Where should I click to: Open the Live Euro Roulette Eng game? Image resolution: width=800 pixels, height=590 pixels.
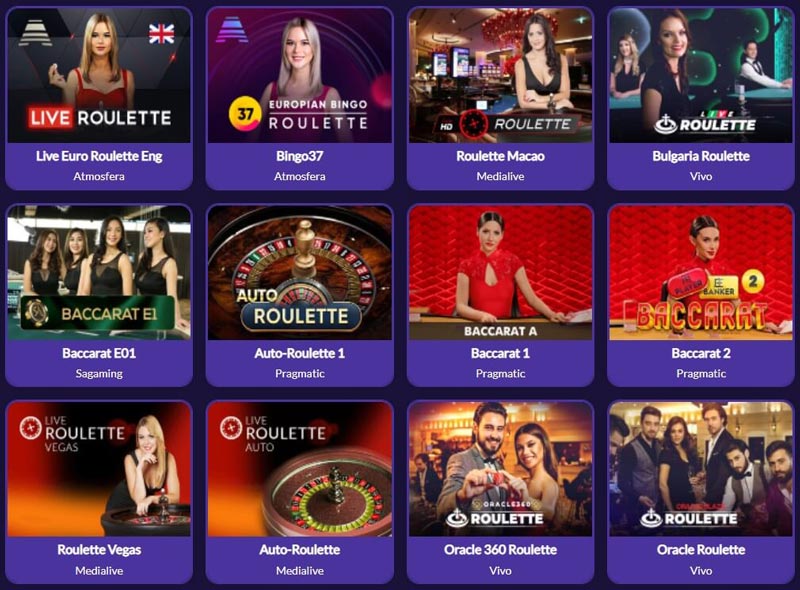99,75
